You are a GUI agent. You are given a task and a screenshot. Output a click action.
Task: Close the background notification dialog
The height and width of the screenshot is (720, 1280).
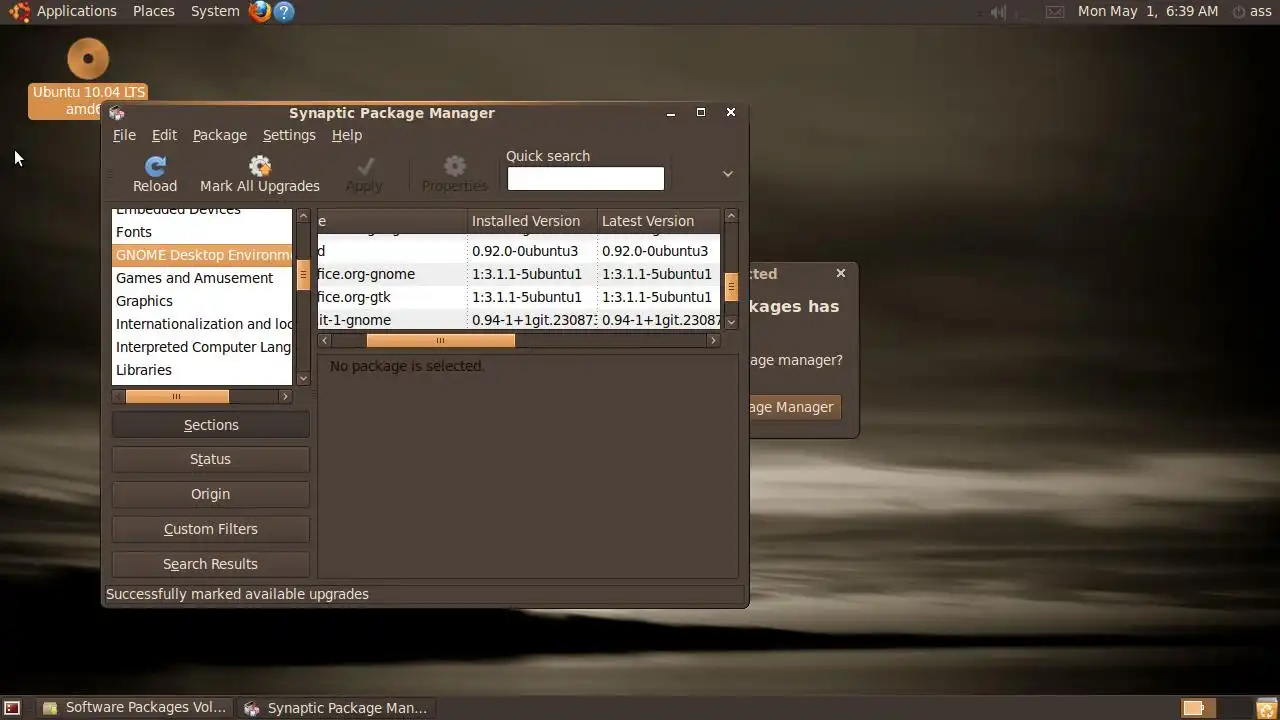click(840, 273)
